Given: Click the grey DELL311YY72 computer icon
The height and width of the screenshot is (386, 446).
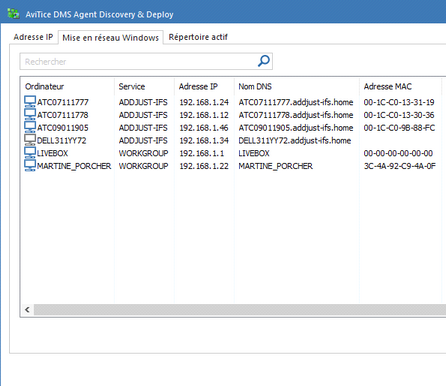Looking at the screenshot, I should click(30, 140).
